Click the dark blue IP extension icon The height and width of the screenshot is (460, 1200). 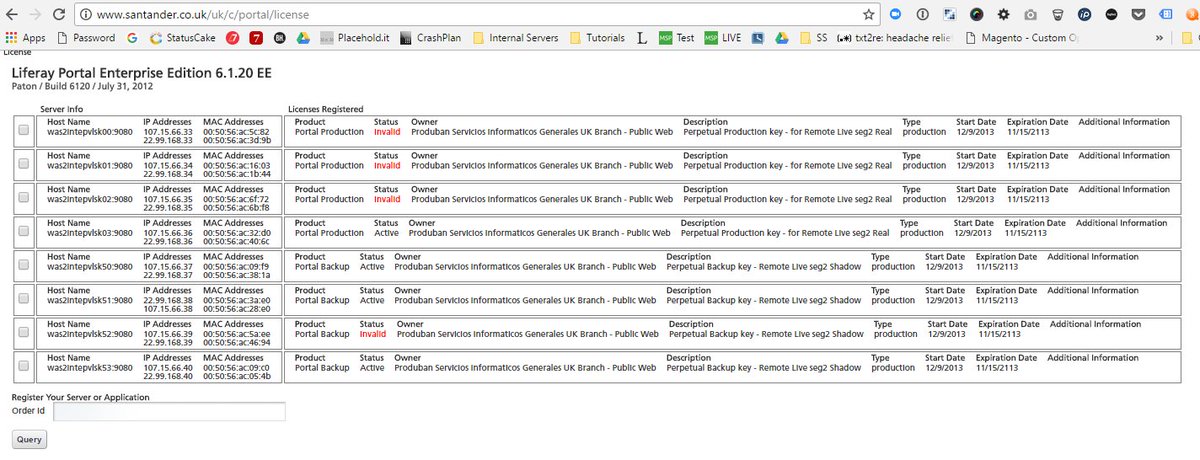coord(1084,15)
